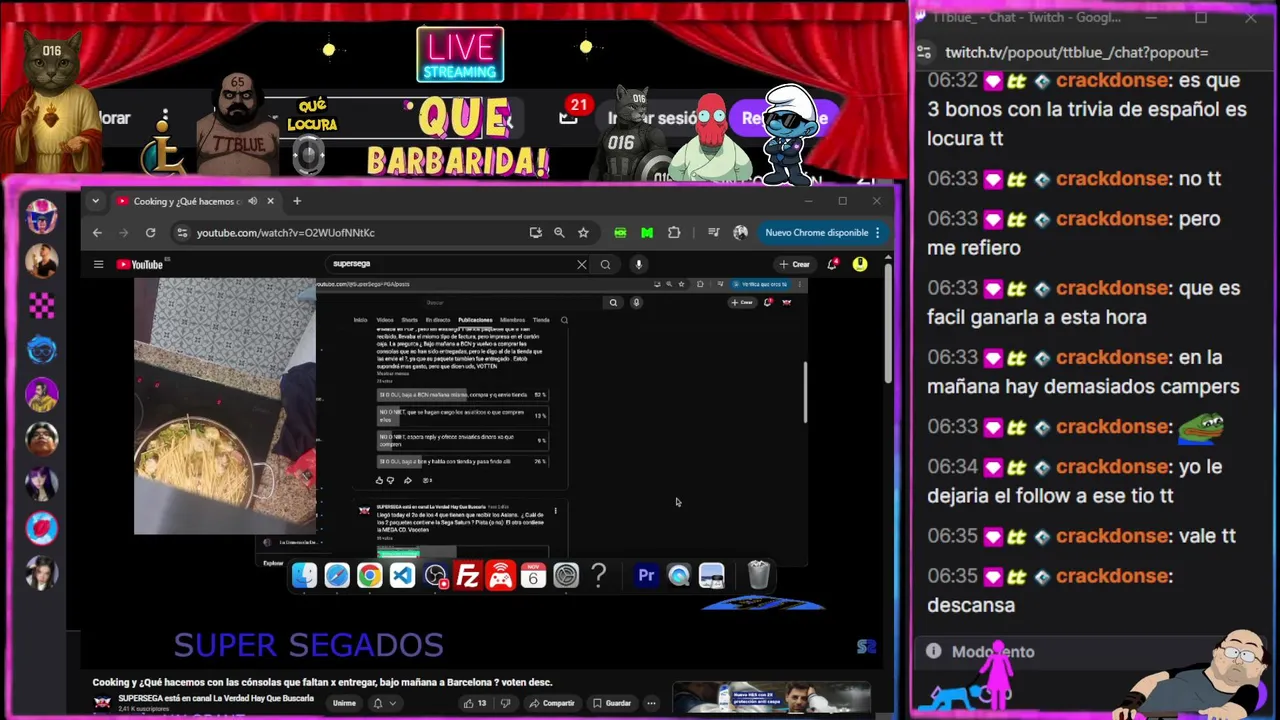1280x720 pixels.
Task: Click the Unirme membership button
Action: 344,703
